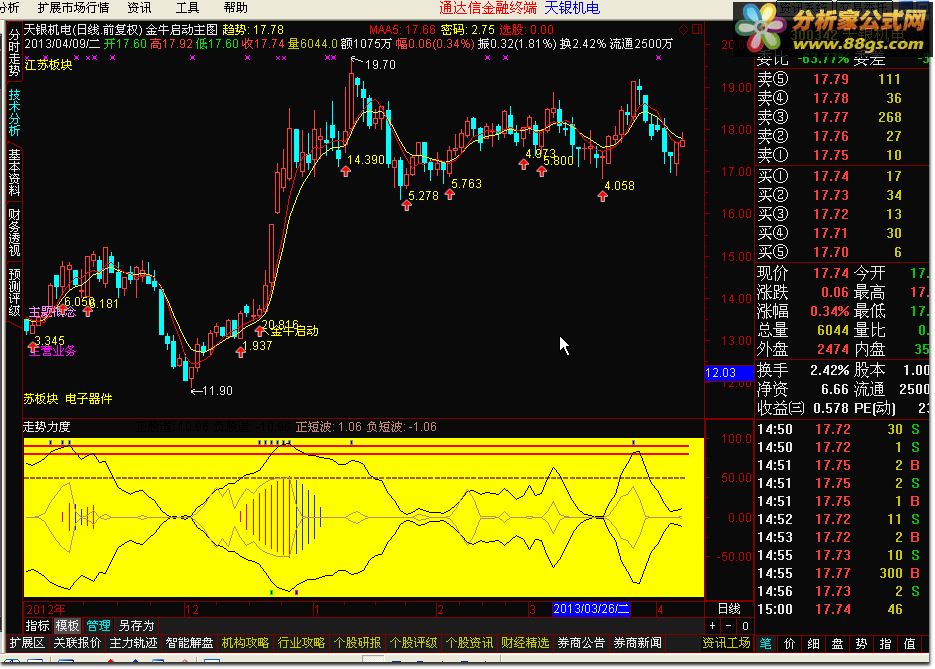Click the 15:00 17.74 trade record row

pos(843,609)
